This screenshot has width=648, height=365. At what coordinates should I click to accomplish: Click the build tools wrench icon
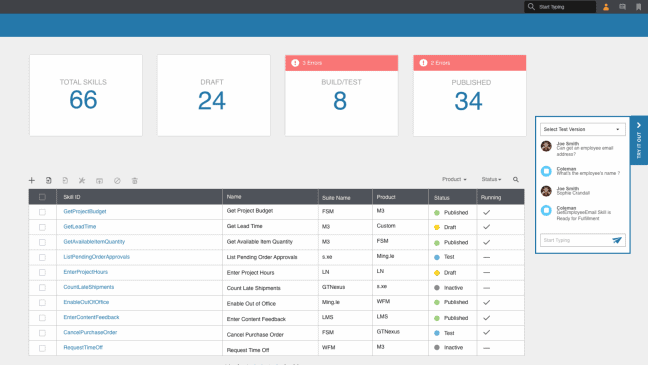click(x=82, y=180)
